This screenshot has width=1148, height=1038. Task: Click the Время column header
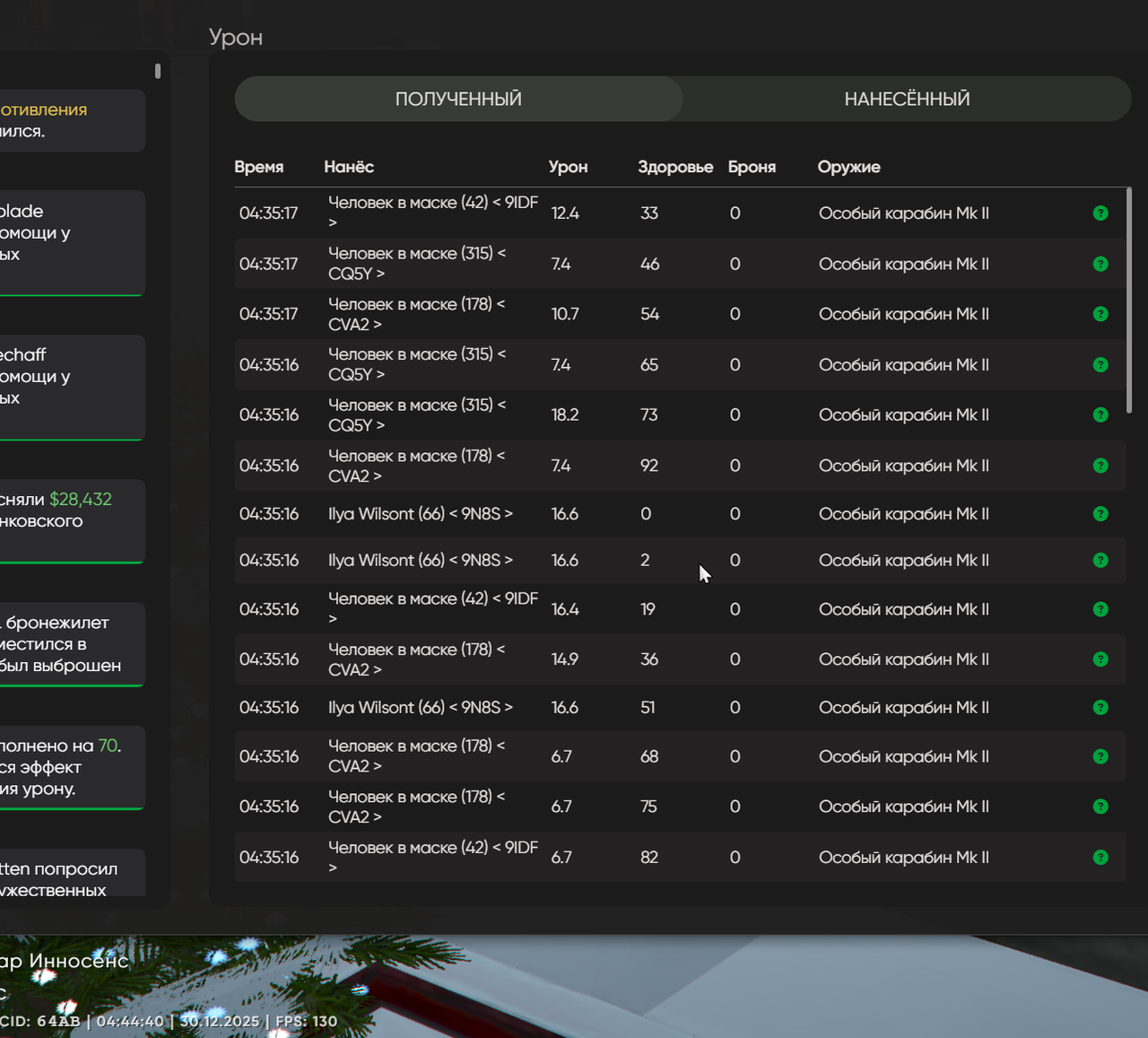[258, 167]
